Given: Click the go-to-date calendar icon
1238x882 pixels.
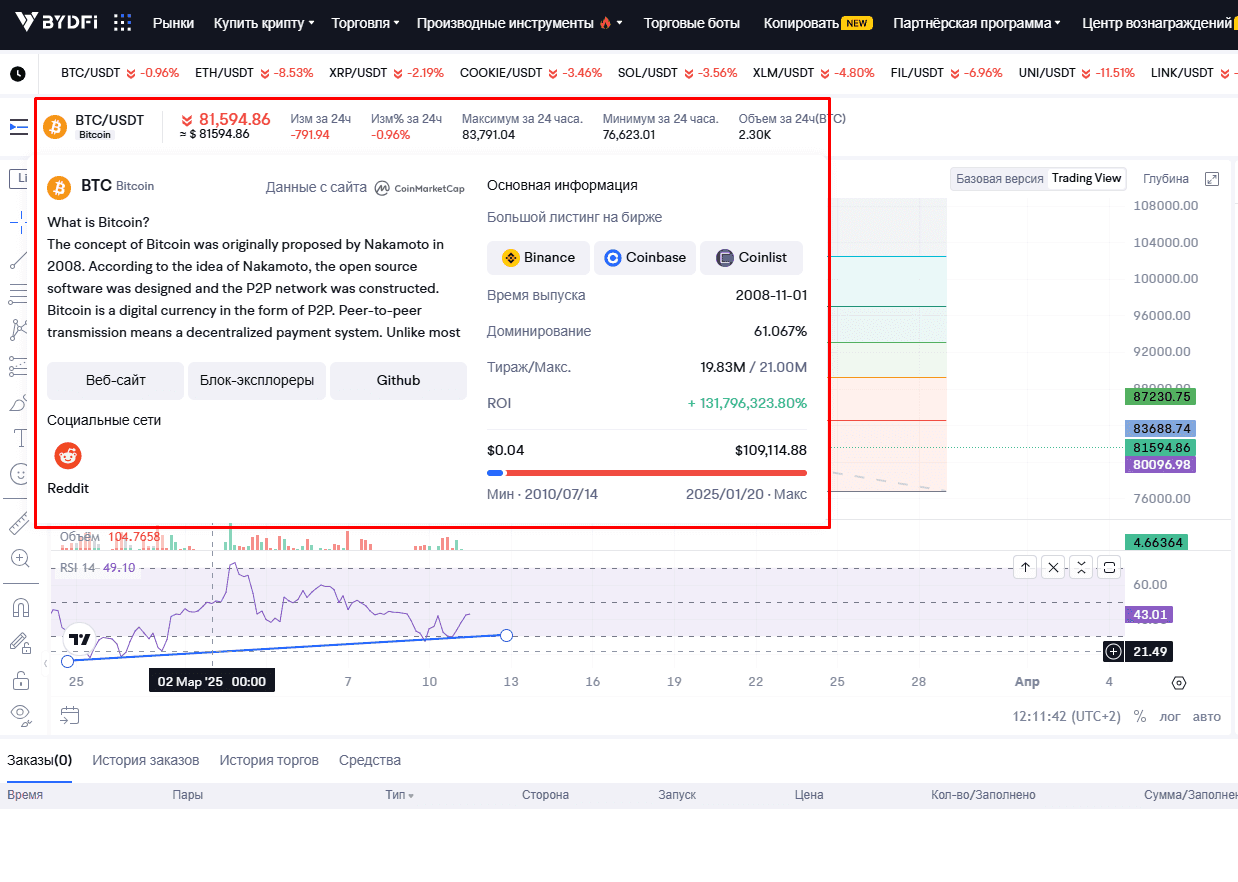Looking at the screenshot, I should click(x=69, y=715).
